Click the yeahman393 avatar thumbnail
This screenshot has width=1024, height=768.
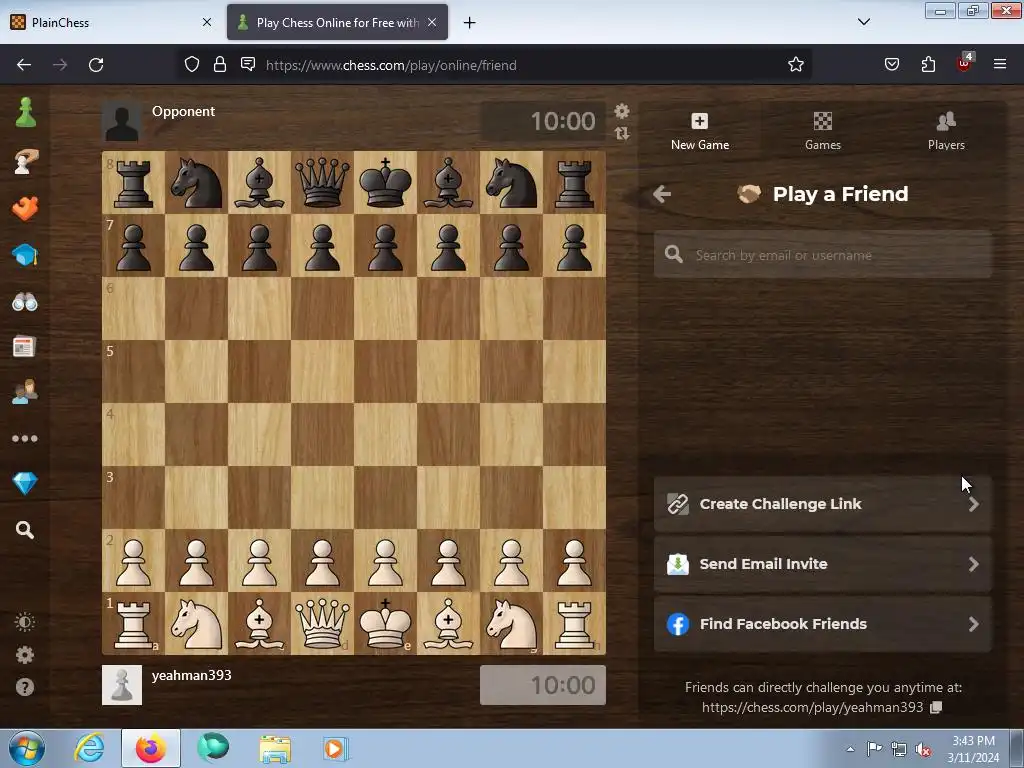(122, 685)
